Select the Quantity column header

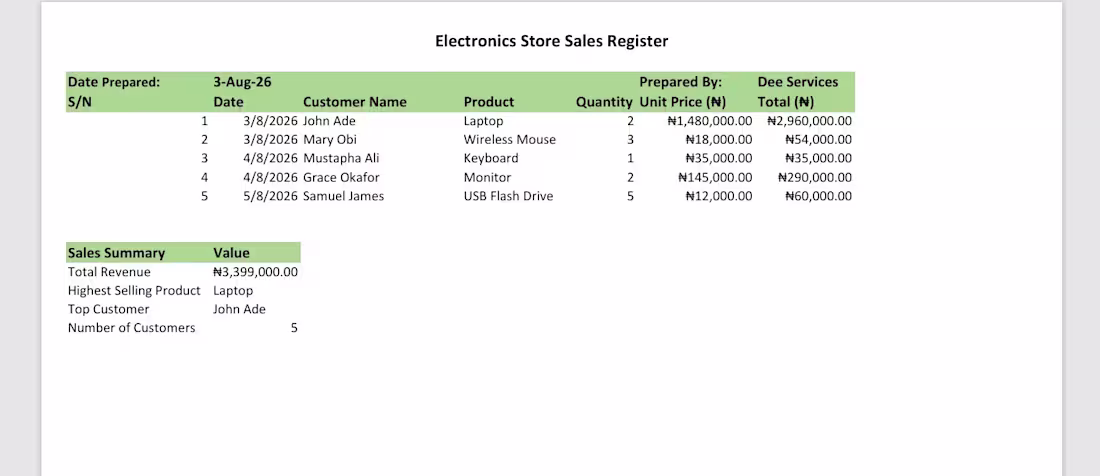pyautogui.click(x=604, y=102)
